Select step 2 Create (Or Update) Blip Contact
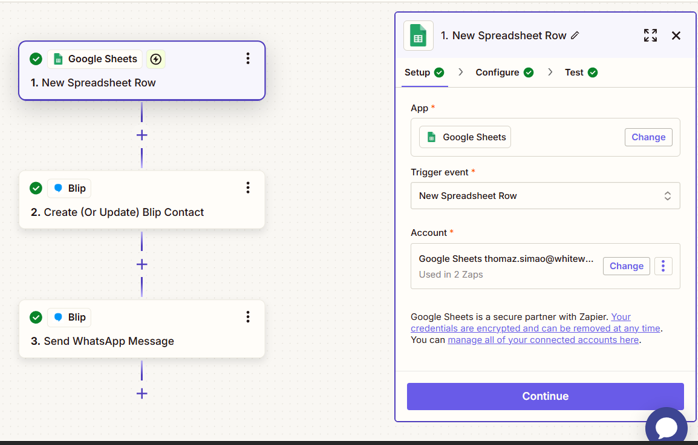The image size is (698, 445). 117,212
